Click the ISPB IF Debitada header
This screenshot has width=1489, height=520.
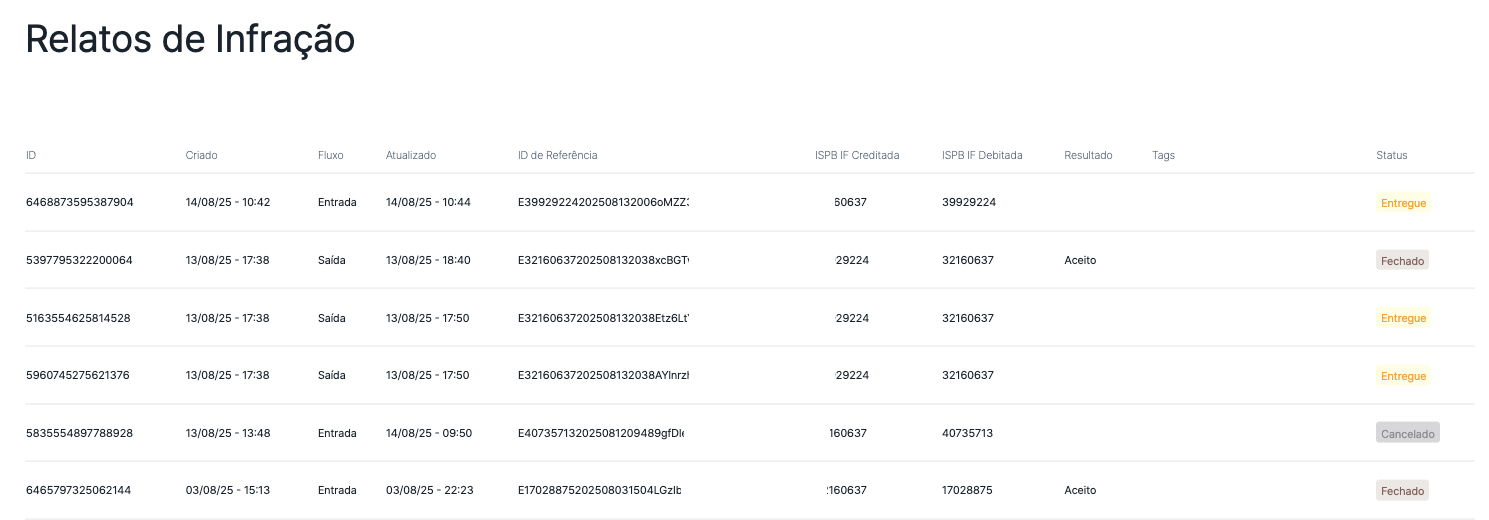tap(982, 155)
